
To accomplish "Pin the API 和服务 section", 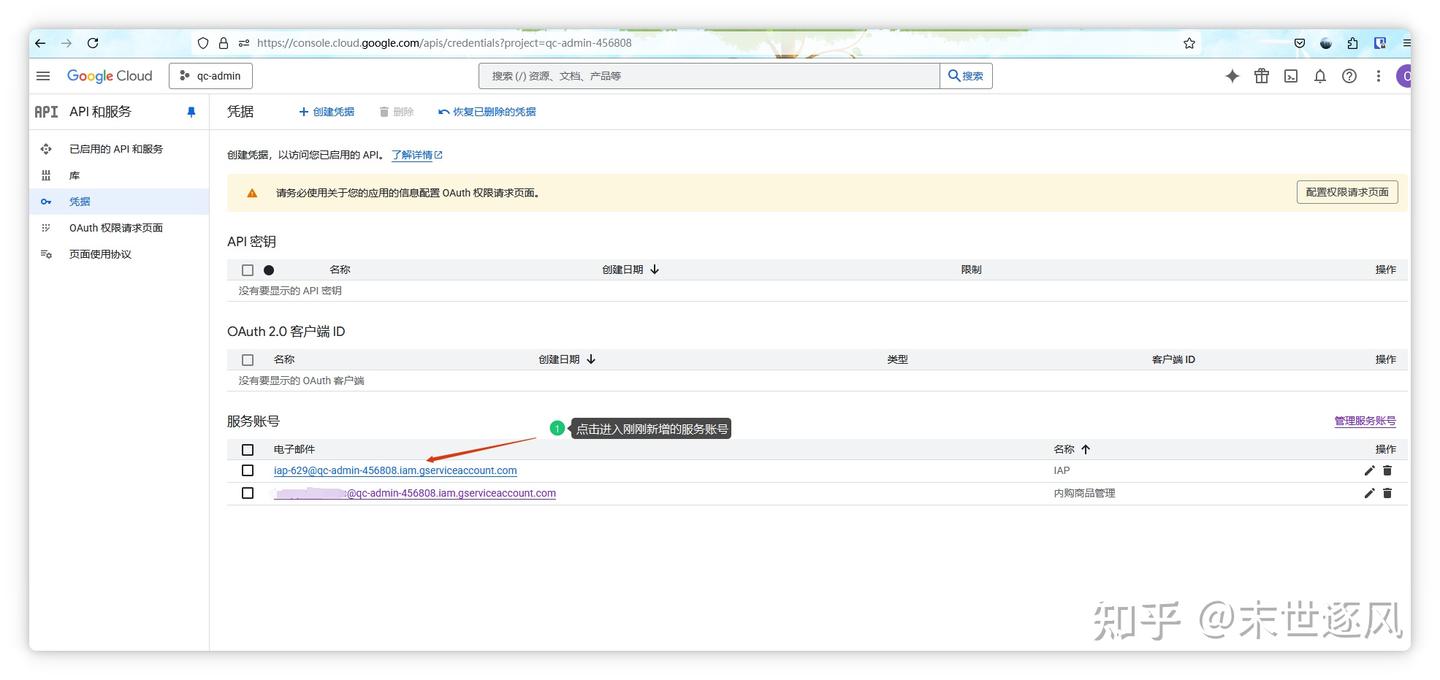I will click(190, 111).
